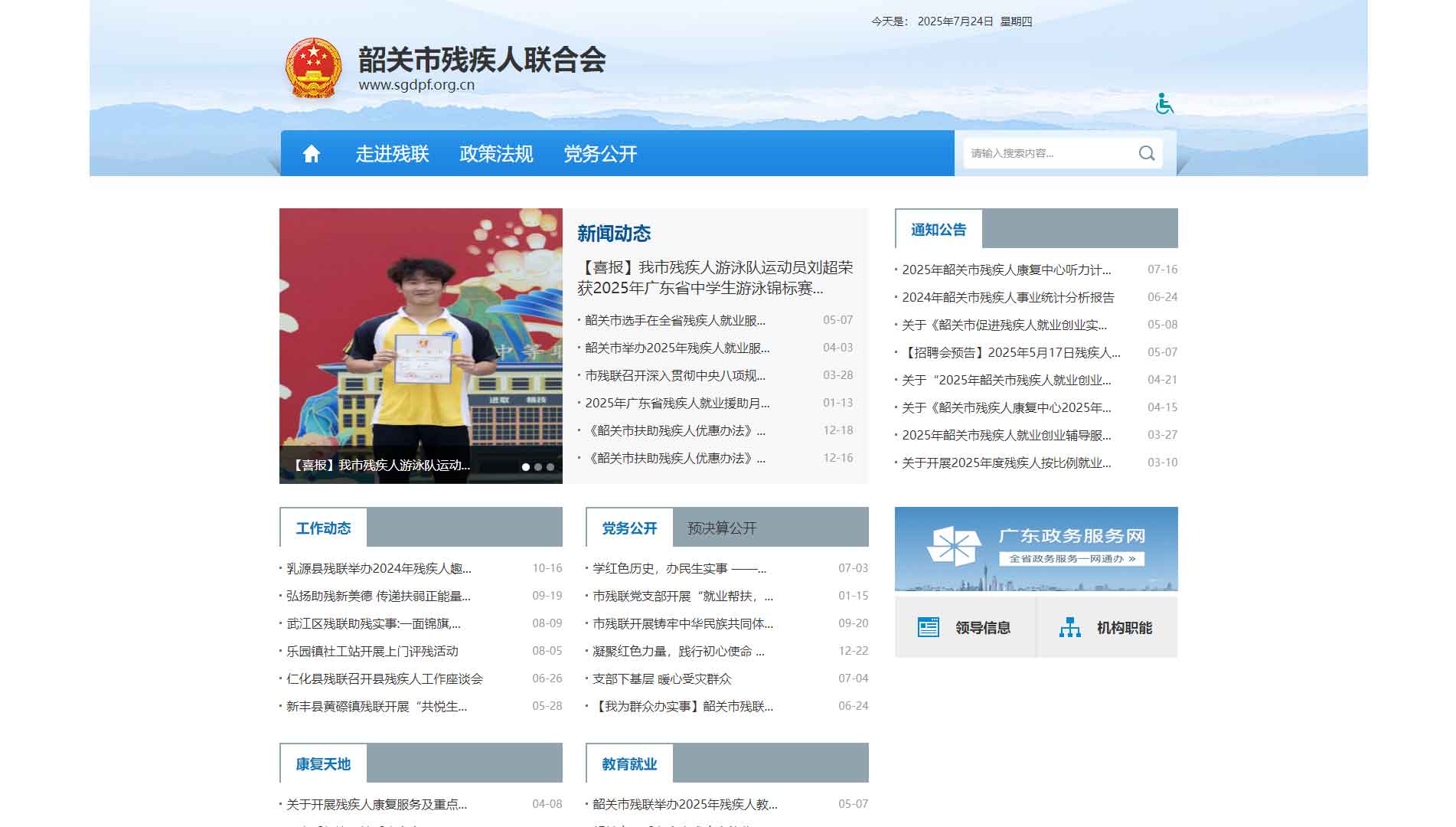1456x827 pixels.
Task: Open 弘扬助残新美德 传递扶弱正能量... article
Action: tap(379, 596)
